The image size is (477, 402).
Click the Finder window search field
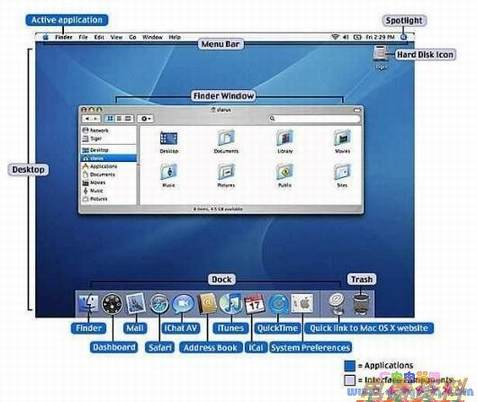pyautogui.click(x=314, y=118)
